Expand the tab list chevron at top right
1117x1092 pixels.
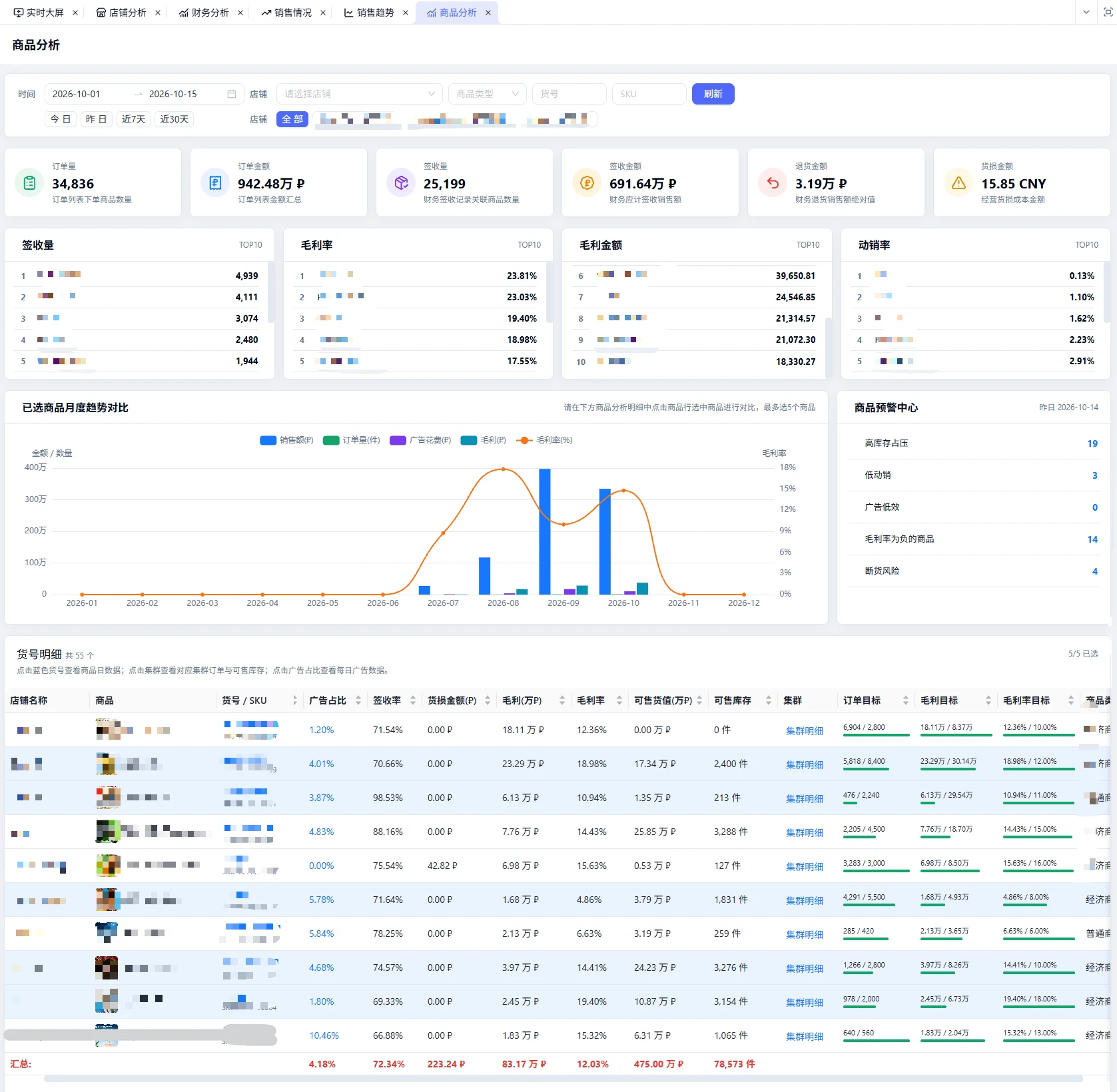click(x=1086, y=12)
